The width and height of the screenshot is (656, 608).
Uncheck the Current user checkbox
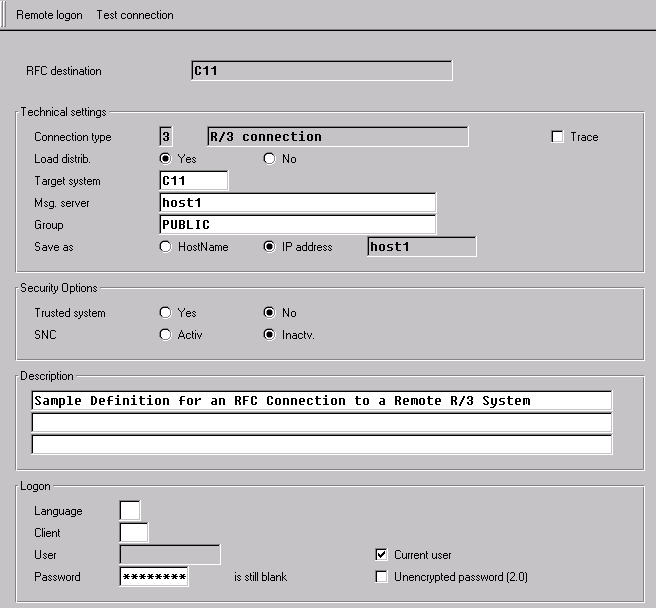tap(381, 555)
